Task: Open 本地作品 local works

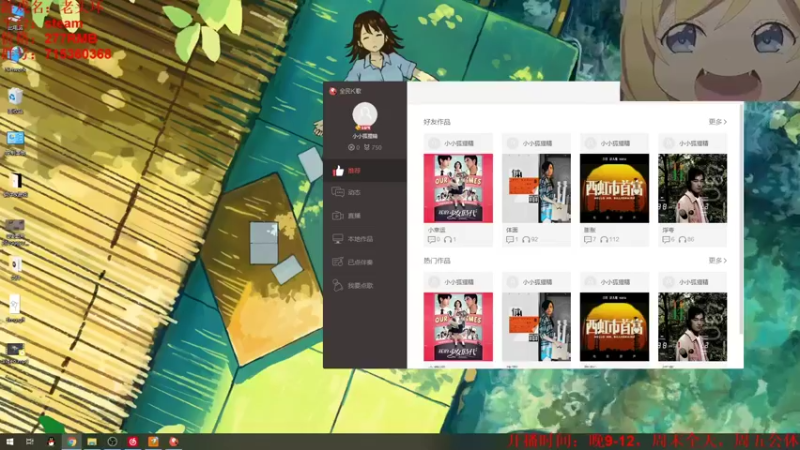Action: tap(365, 239)
